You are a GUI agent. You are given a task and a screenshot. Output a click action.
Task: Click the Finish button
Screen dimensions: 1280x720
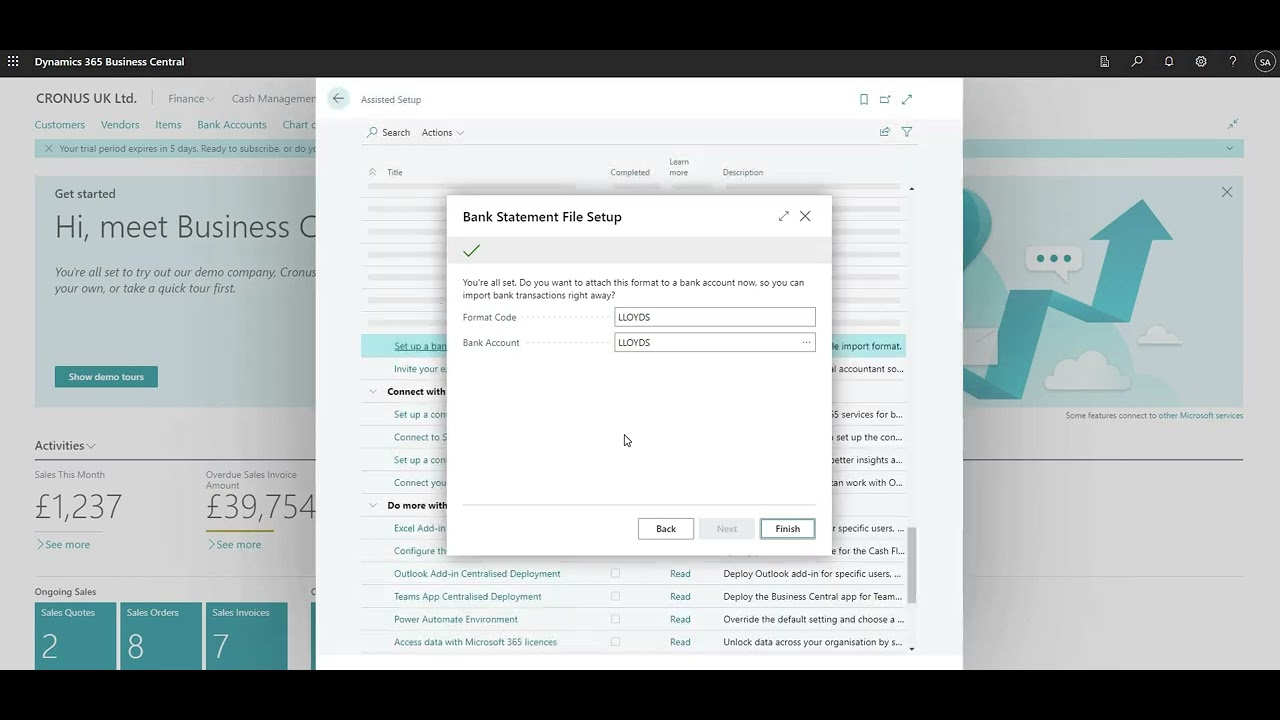coord(788,529)
